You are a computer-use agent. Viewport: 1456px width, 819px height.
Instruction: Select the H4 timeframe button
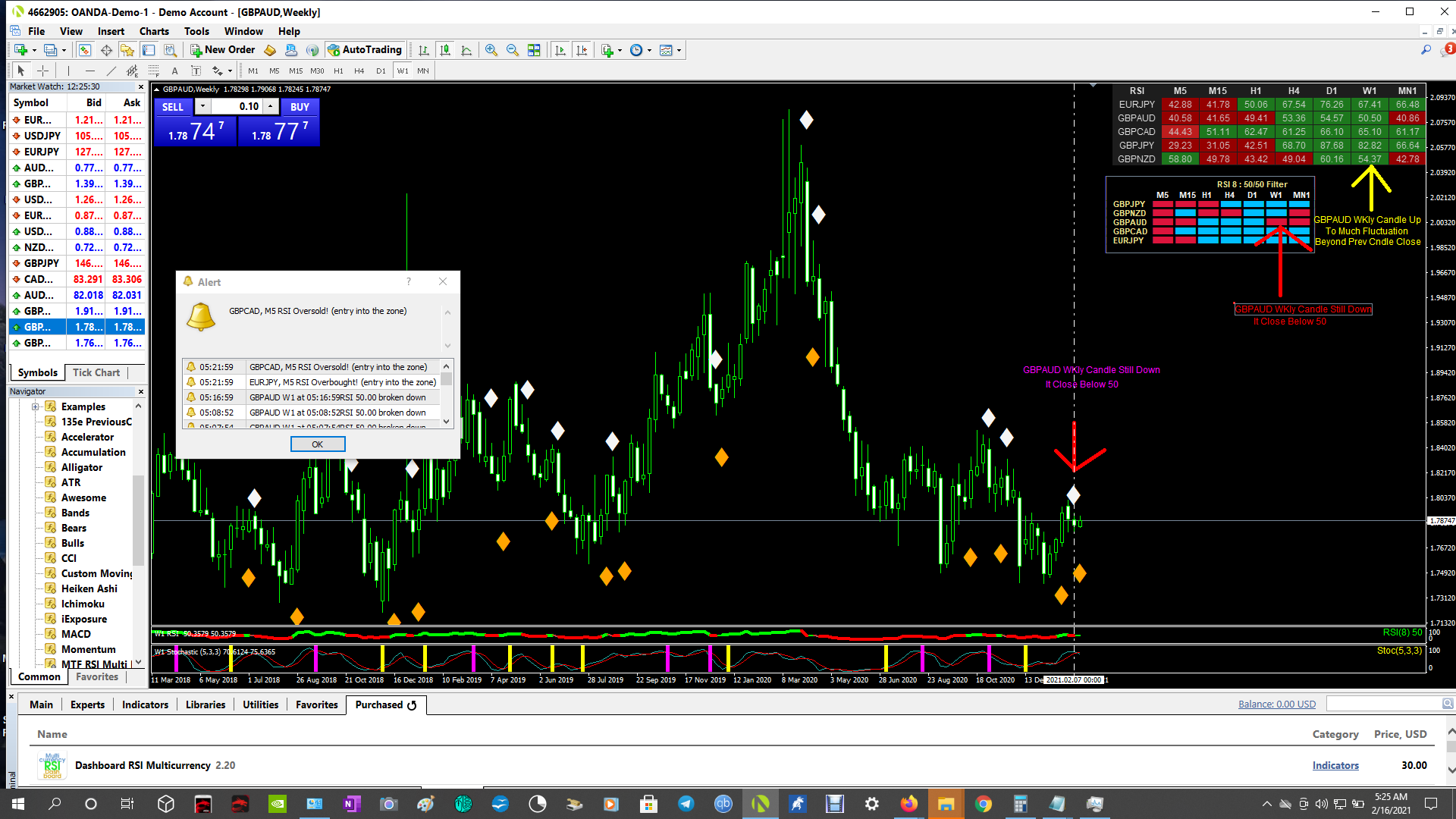(359, 71)
